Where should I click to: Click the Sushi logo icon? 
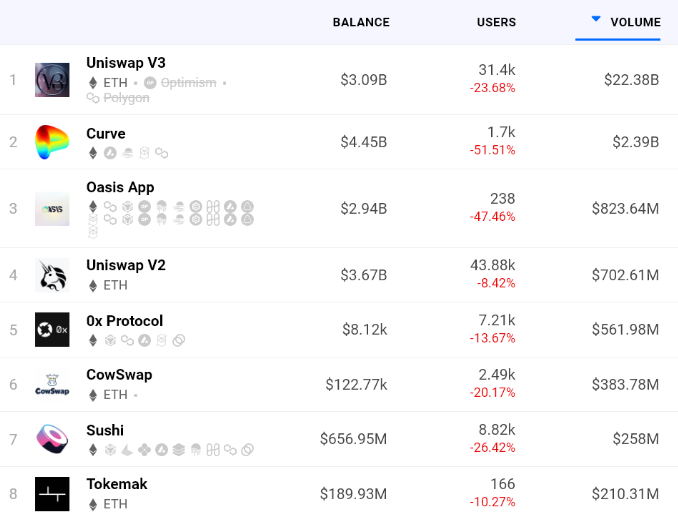[x=52, y=439]
